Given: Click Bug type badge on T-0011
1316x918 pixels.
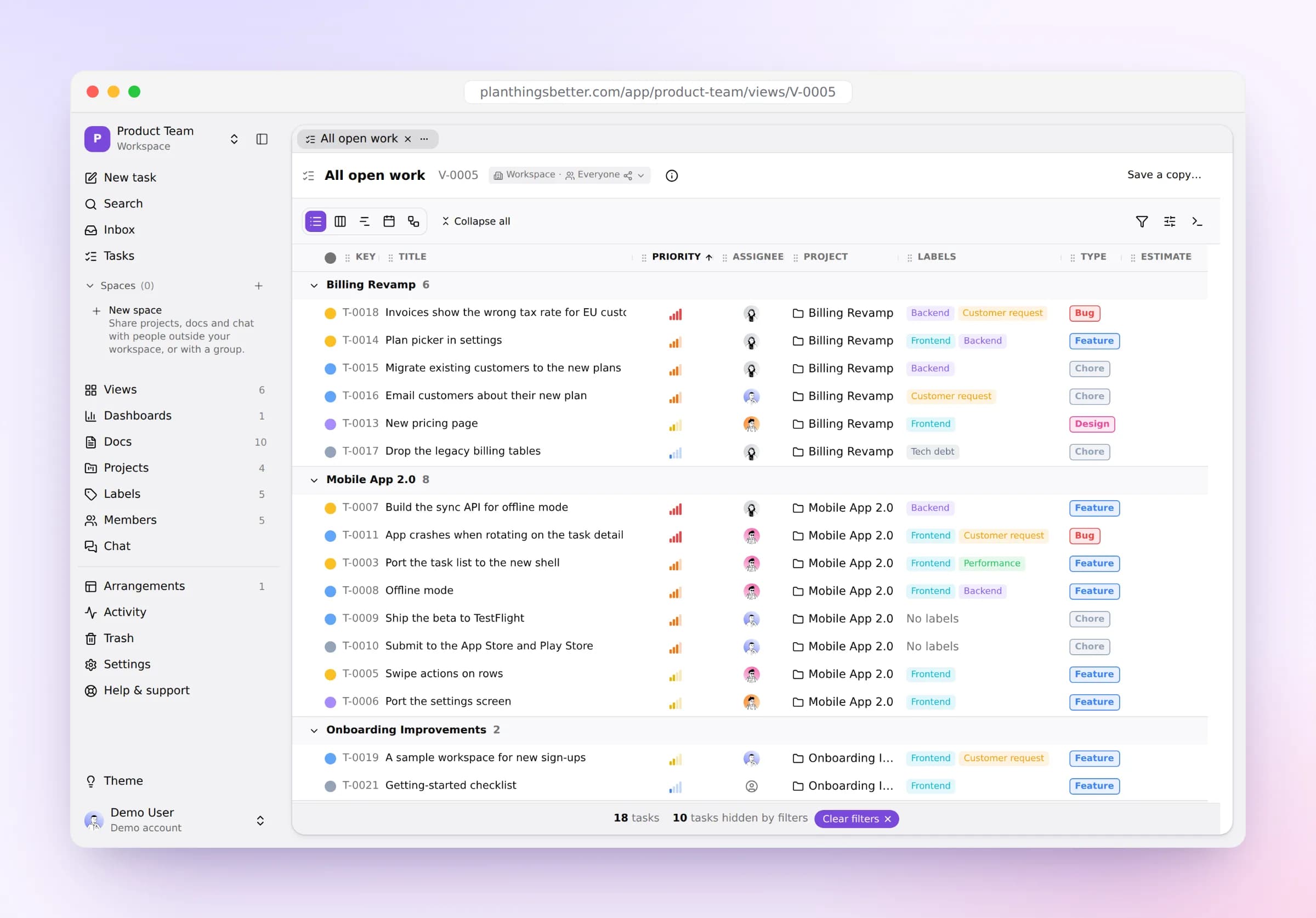Looking at the screenshot, I should tap(1084, 536).
